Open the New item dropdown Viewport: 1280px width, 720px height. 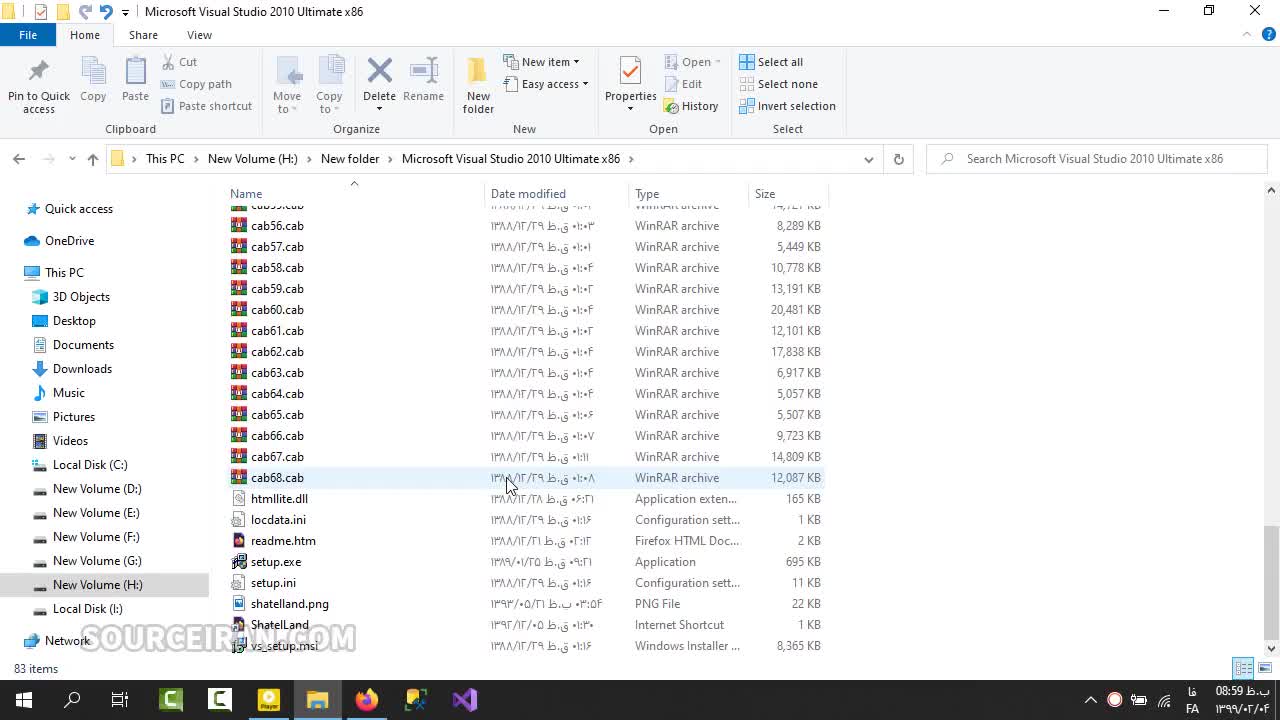coord(541,62)
